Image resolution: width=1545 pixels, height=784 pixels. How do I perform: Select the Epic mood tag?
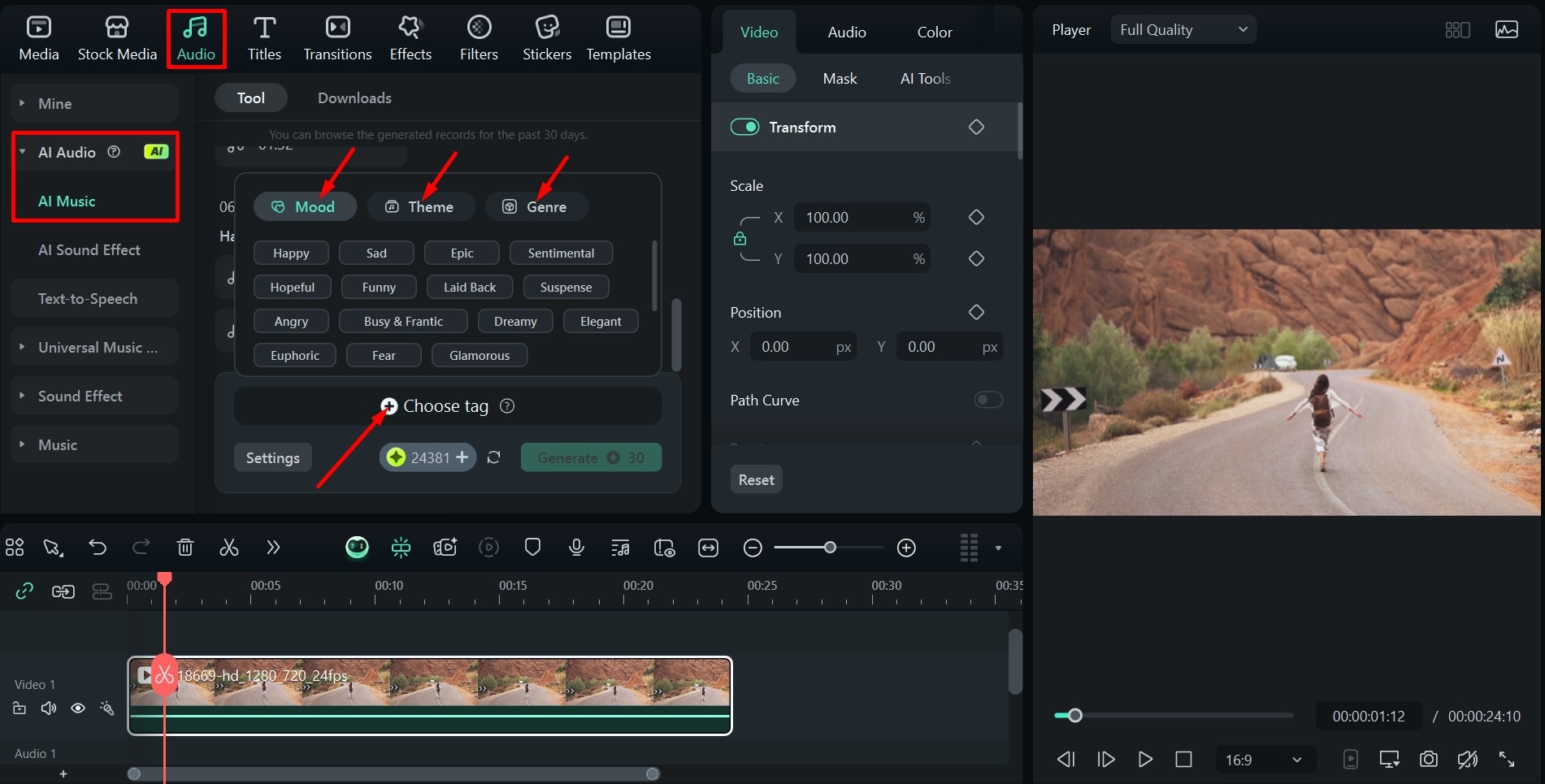pyautogui.click(x=462, y=253)
